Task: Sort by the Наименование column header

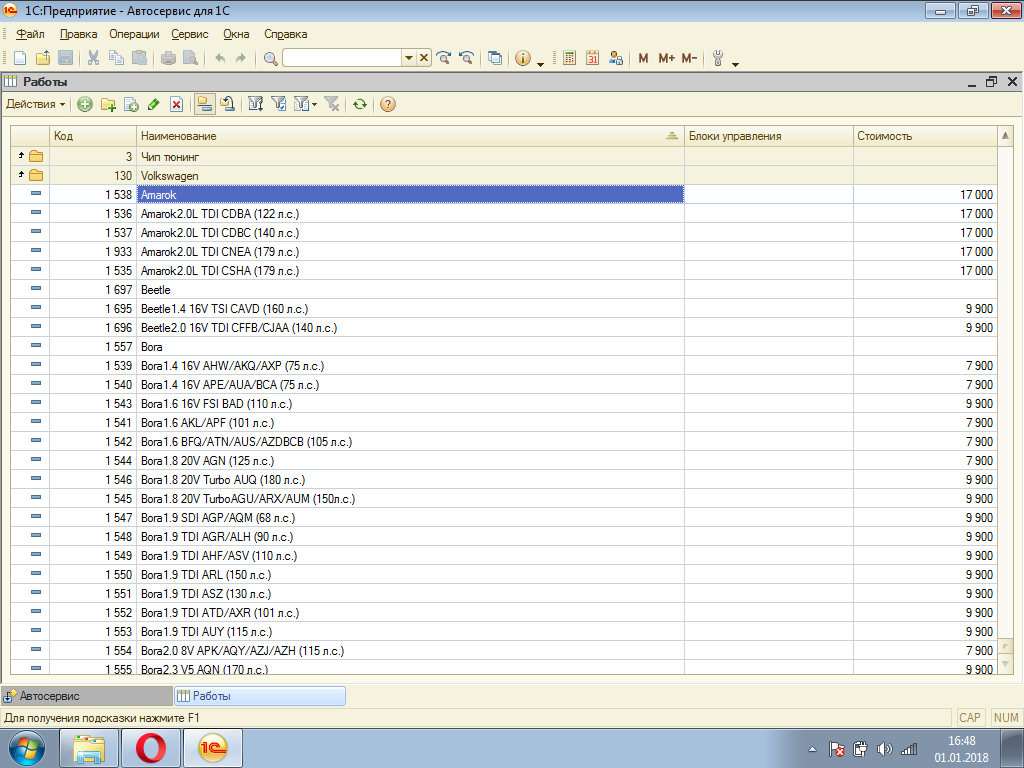Action: tap(410, 136)
